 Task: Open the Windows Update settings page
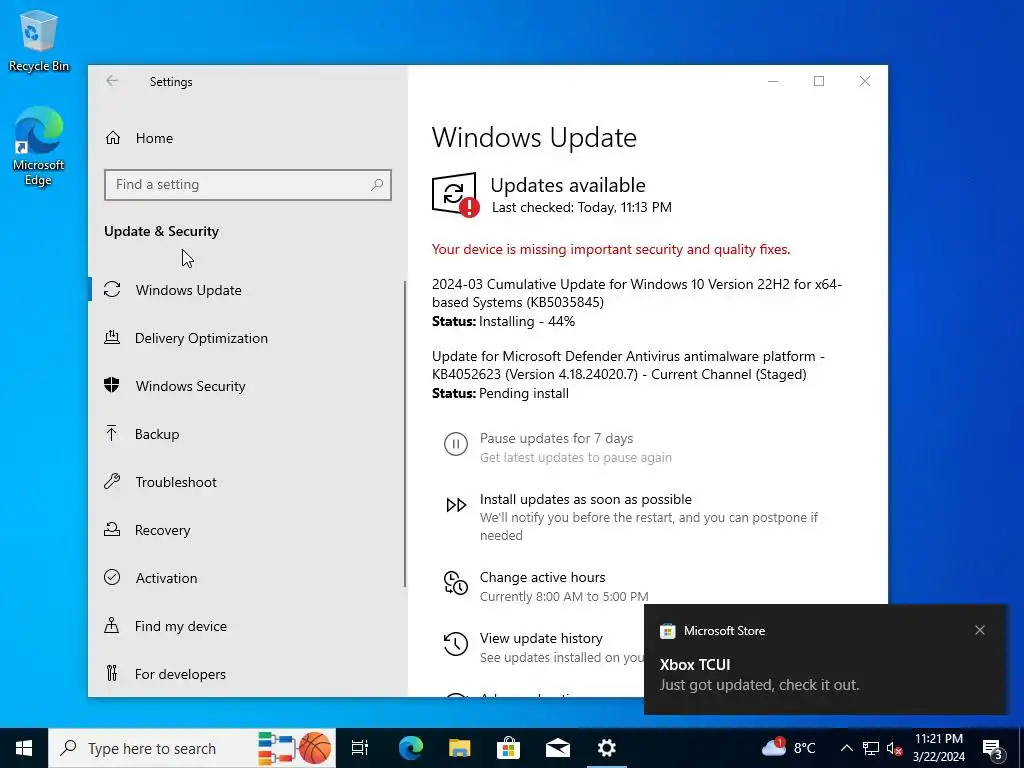[247, 289]
